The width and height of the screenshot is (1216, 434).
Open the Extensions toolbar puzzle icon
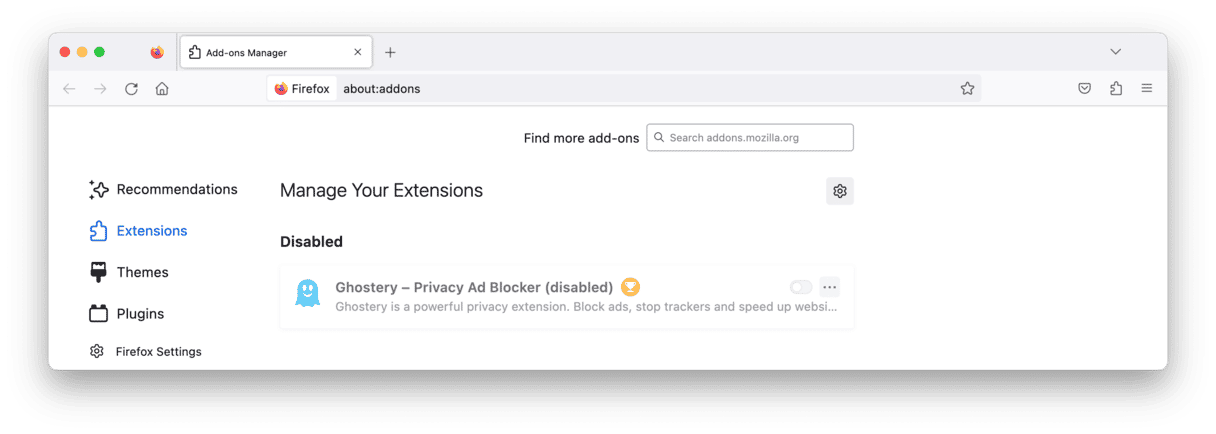point(1116,89)
